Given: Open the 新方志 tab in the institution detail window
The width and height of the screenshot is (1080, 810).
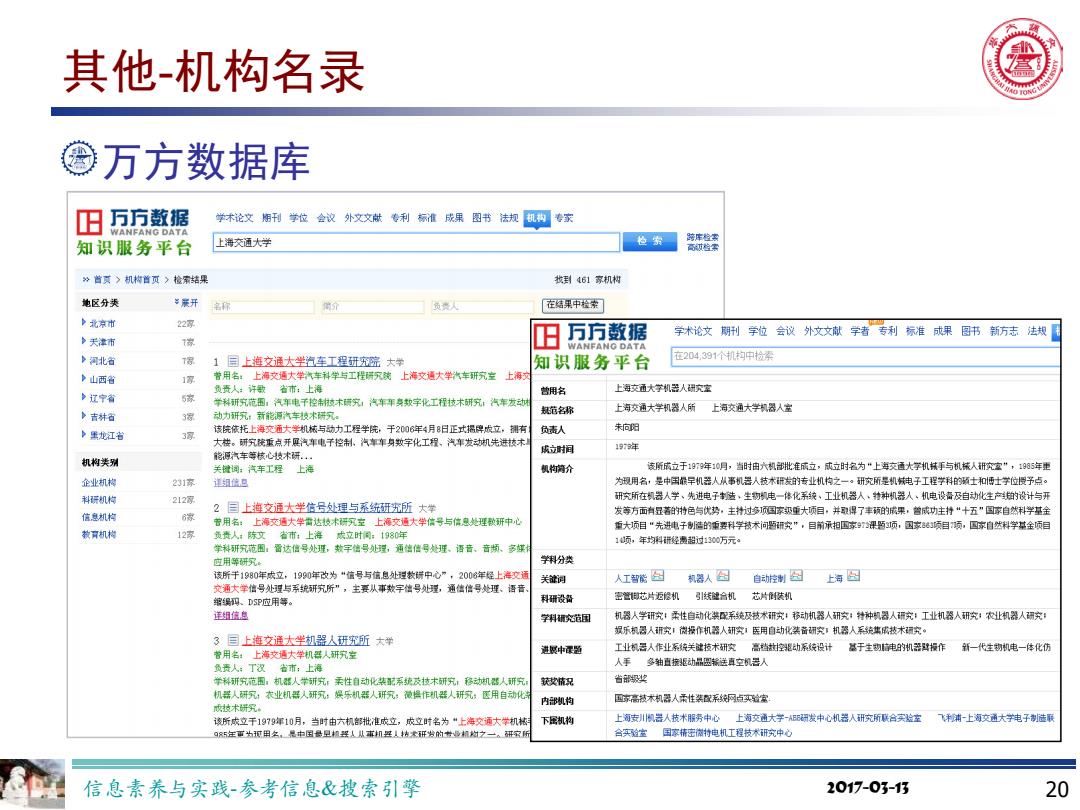Looking at the screenshot, I should pos(1004,331).
